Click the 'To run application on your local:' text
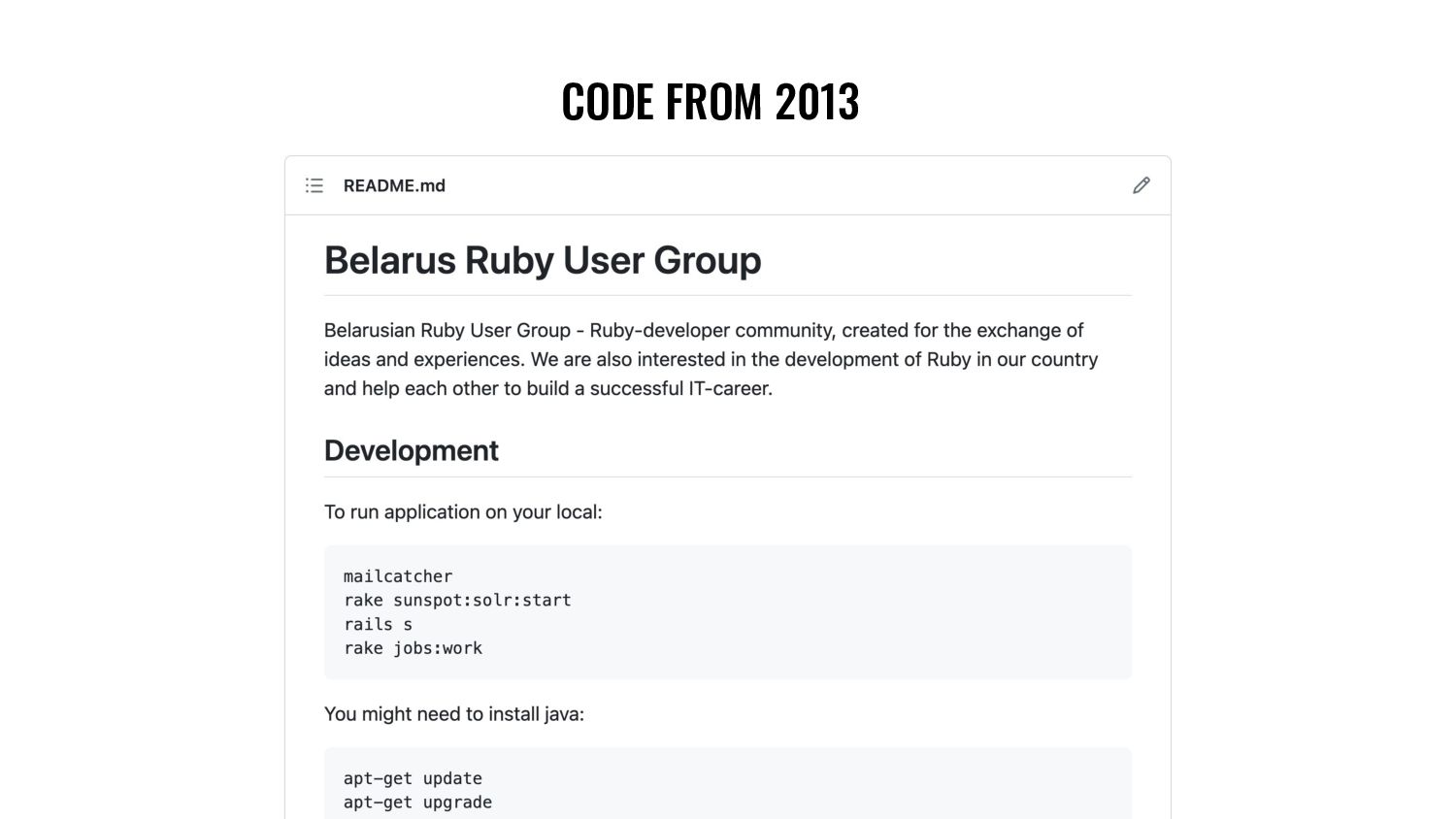This screenshot has height=819, width=1456. [x=463, y=511]
